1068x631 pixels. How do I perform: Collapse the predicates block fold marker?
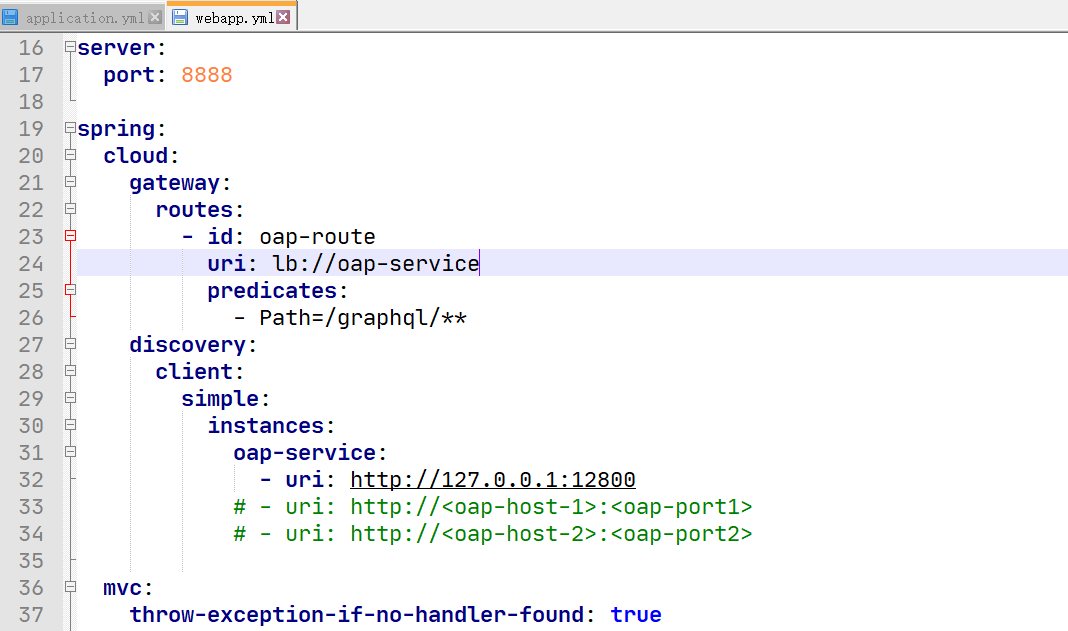[x=70, y=290]
